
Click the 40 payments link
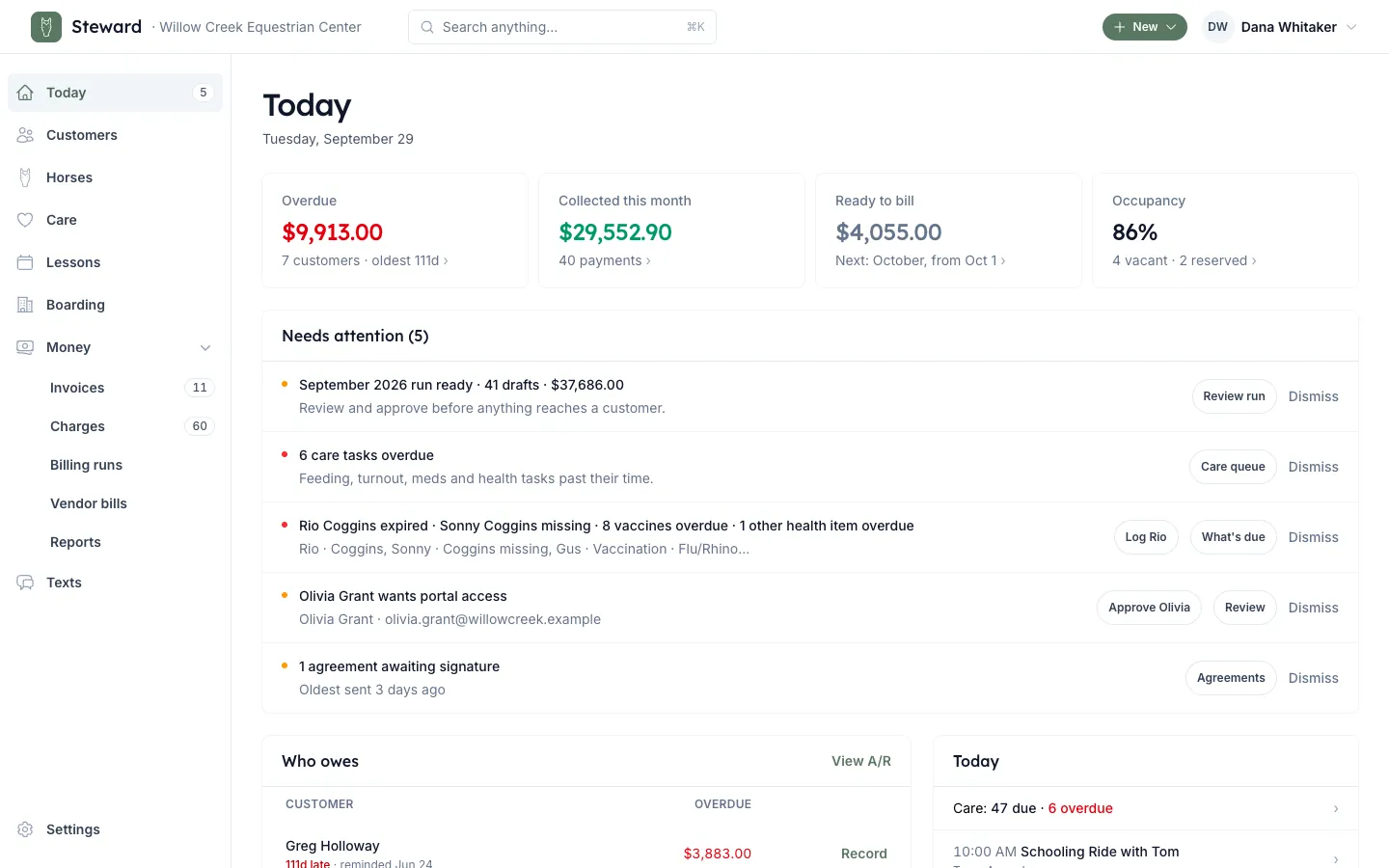click(x=604, y=260)
